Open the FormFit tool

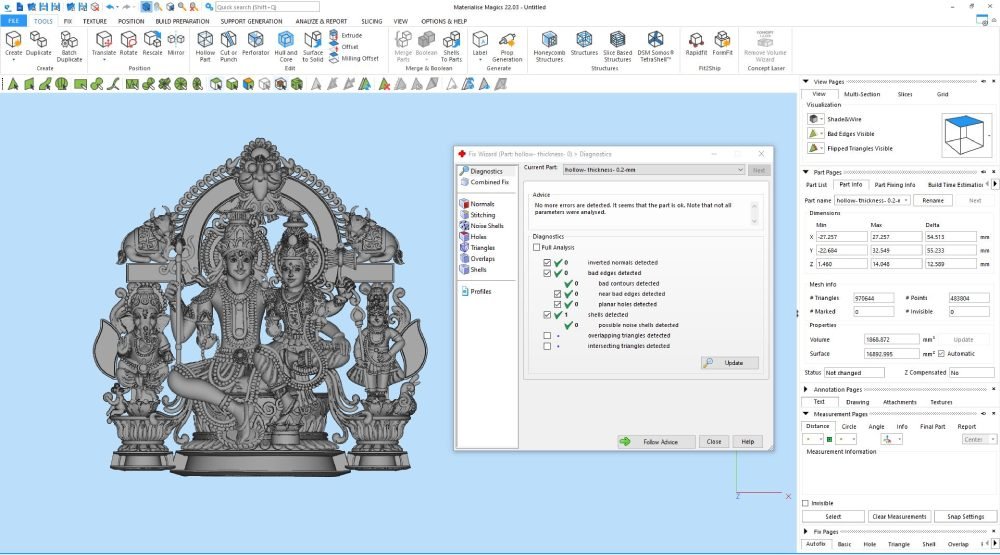click(722, 43)
